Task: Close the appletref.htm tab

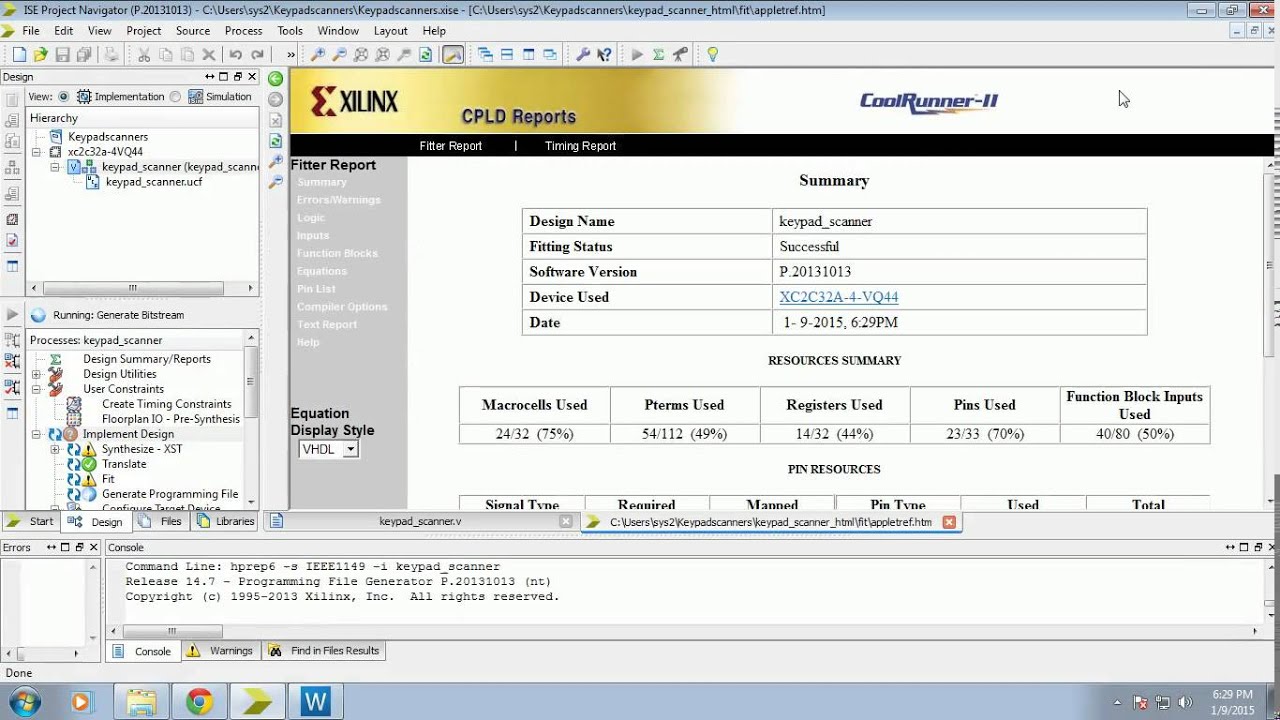Action: pos(949,522)
